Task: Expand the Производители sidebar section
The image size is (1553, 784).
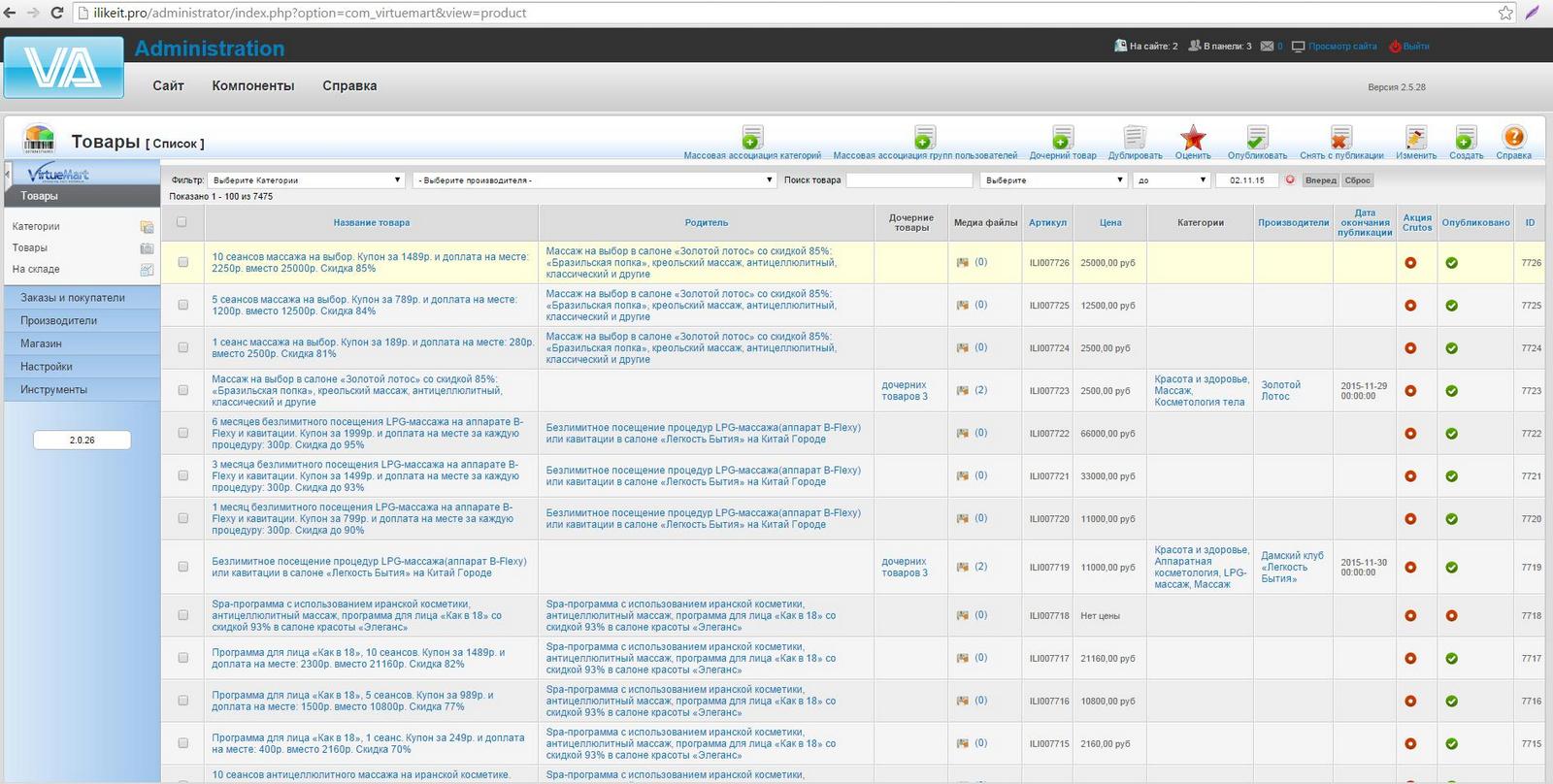Action: point(83,320)
